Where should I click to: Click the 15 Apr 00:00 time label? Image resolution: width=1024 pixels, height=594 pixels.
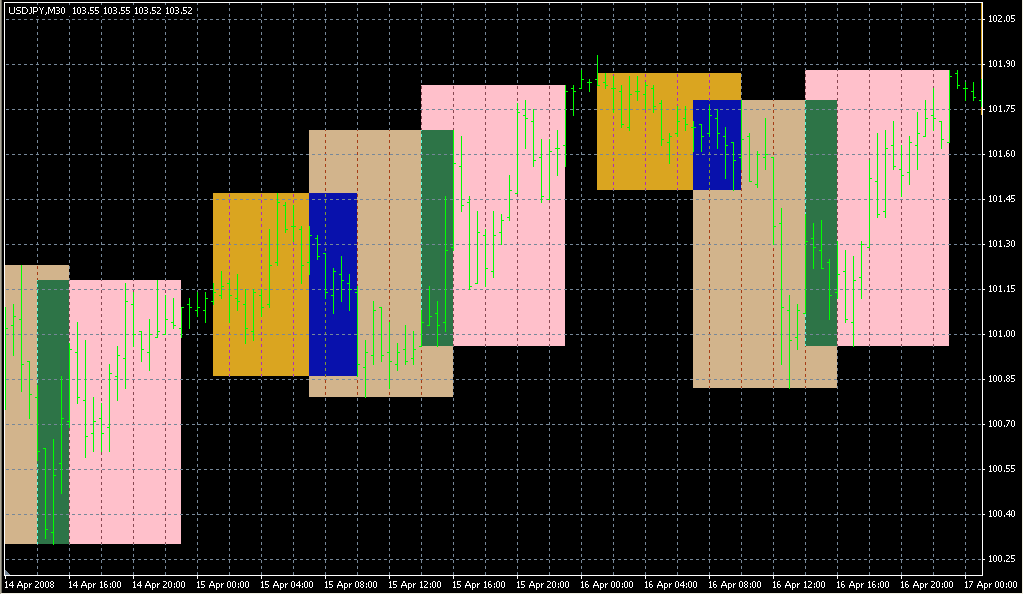pos(223,585)
